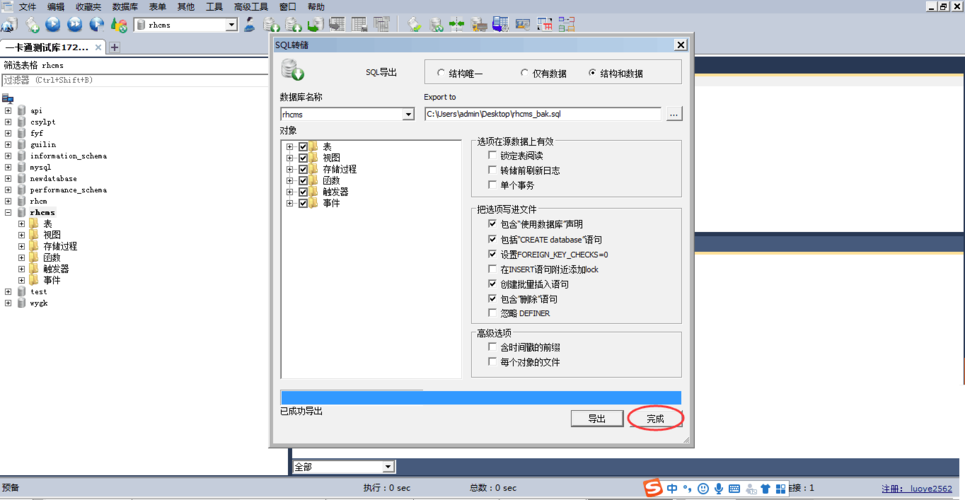Open the 编辑 menu

[x=55, y=7]
